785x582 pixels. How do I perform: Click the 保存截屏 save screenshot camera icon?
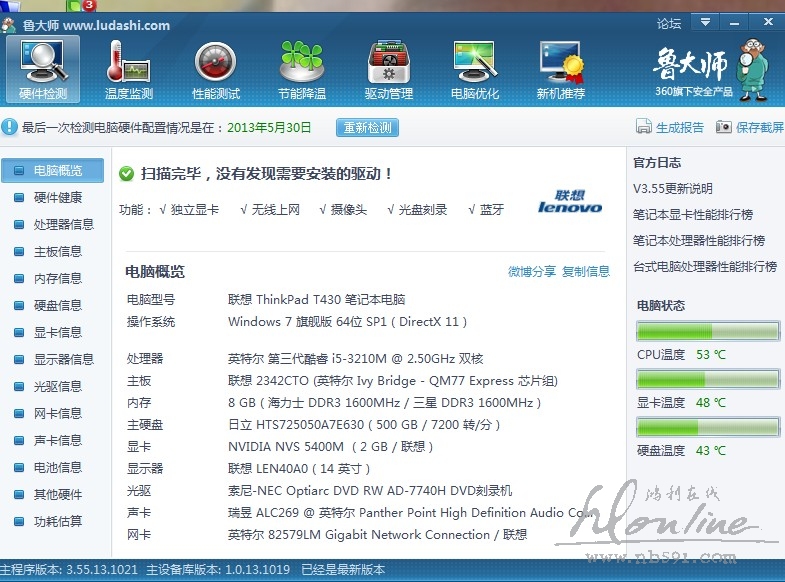[x=723, y=127]
